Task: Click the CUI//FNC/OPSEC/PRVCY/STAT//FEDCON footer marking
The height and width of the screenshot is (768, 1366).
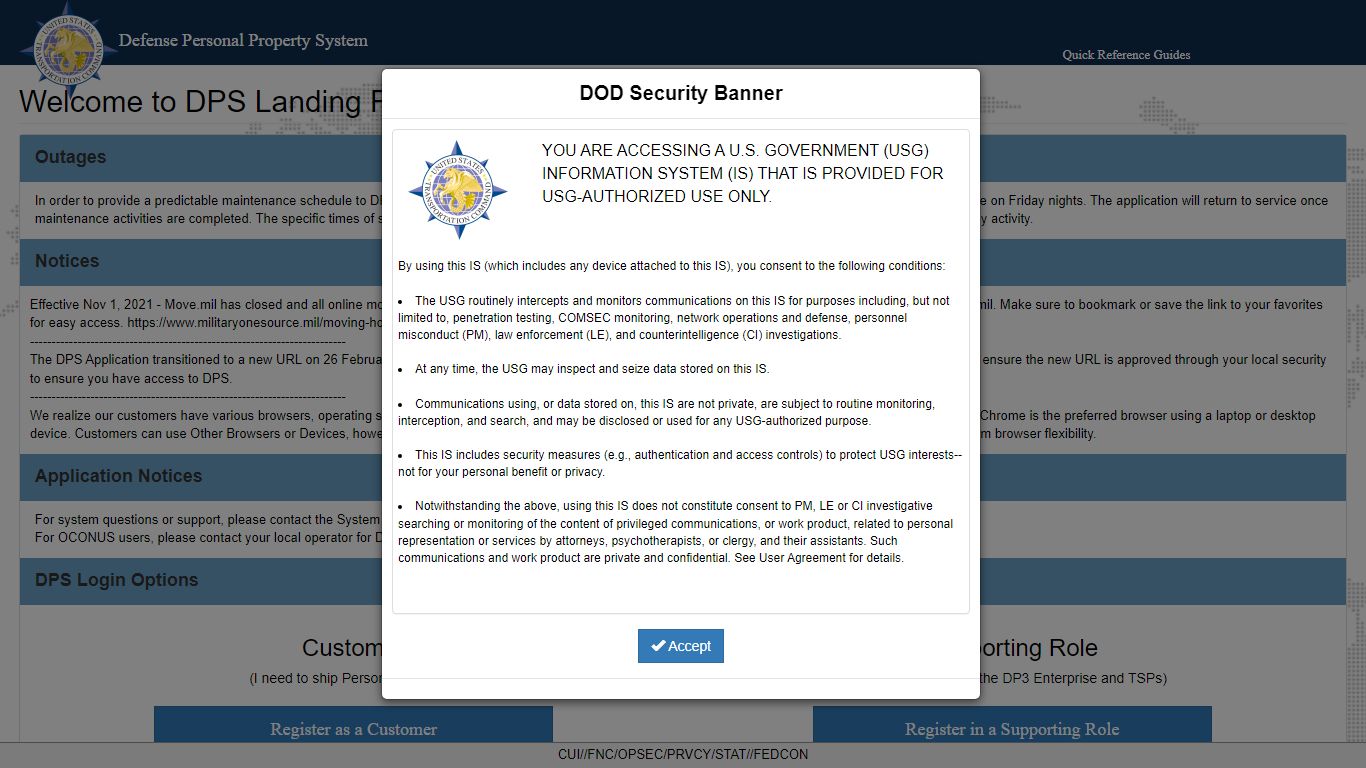Action: [x=683, y=755]
